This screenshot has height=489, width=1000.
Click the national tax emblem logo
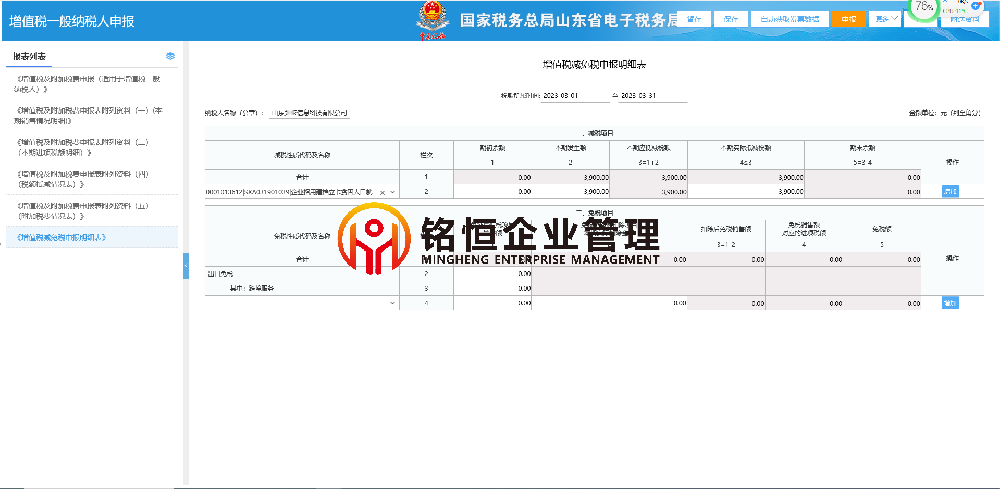click(432, 20)
